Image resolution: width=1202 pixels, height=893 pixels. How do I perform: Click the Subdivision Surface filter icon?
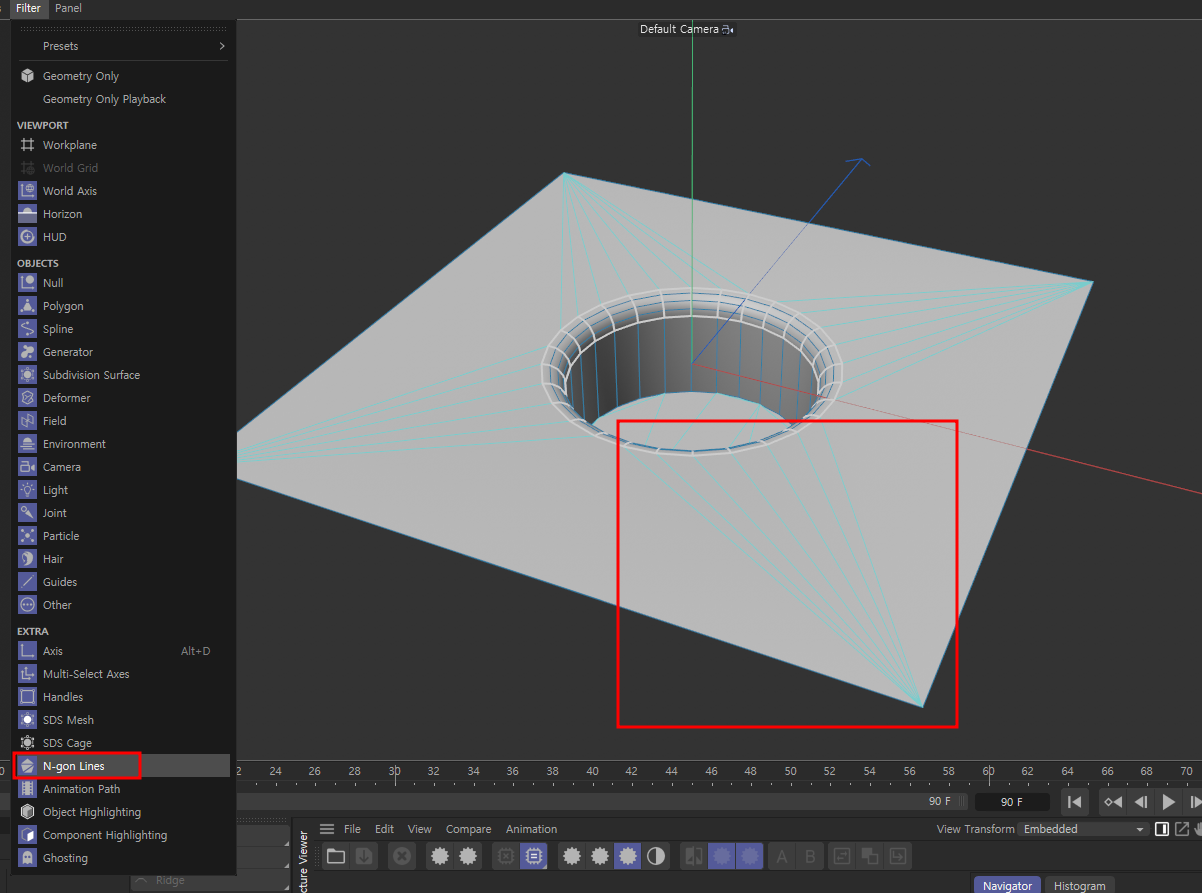tap(28, 375)
